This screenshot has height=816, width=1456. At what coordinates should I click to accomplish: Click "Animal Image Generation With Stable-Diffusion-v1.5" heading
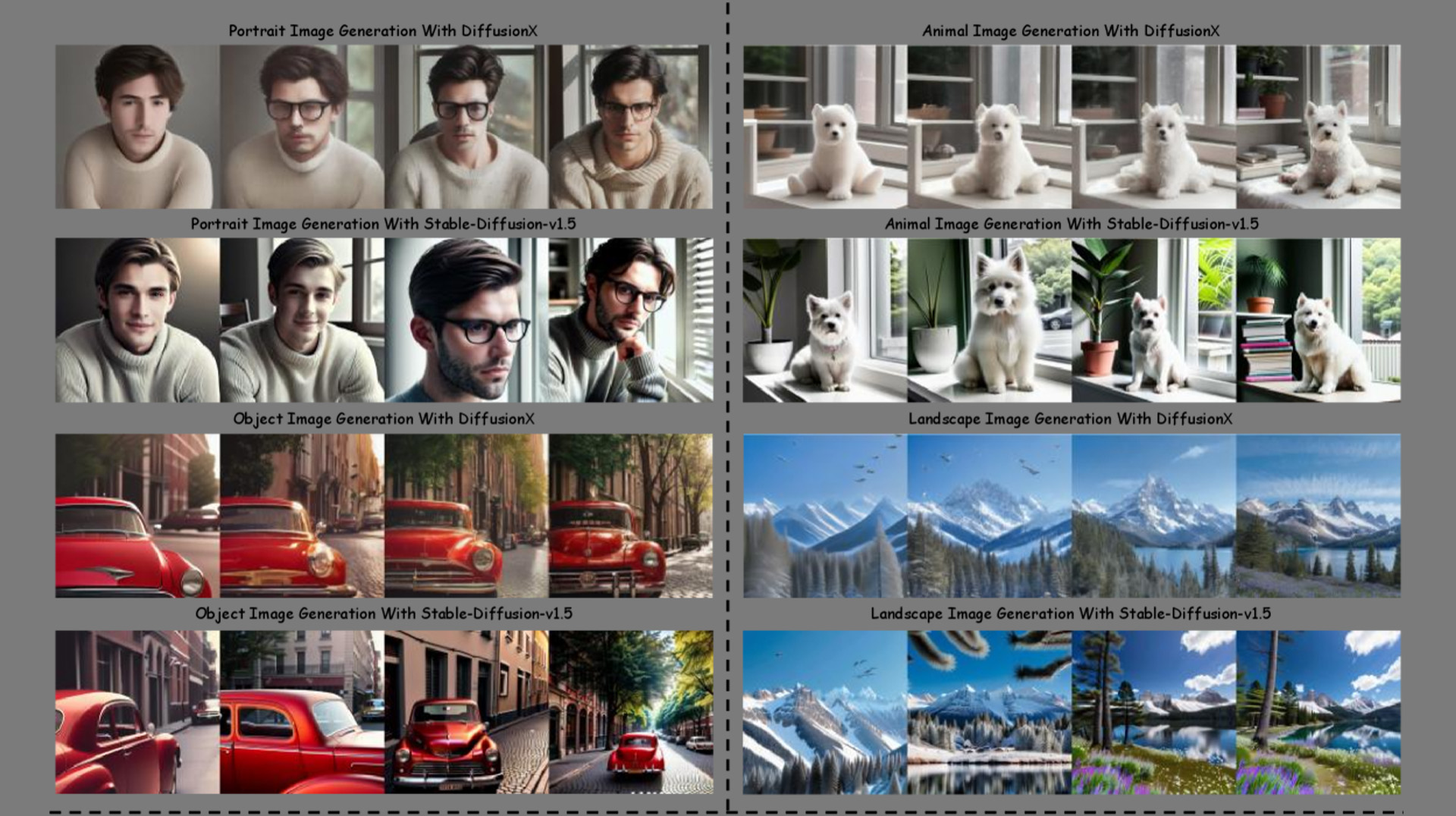click(x=1071, y=224)
